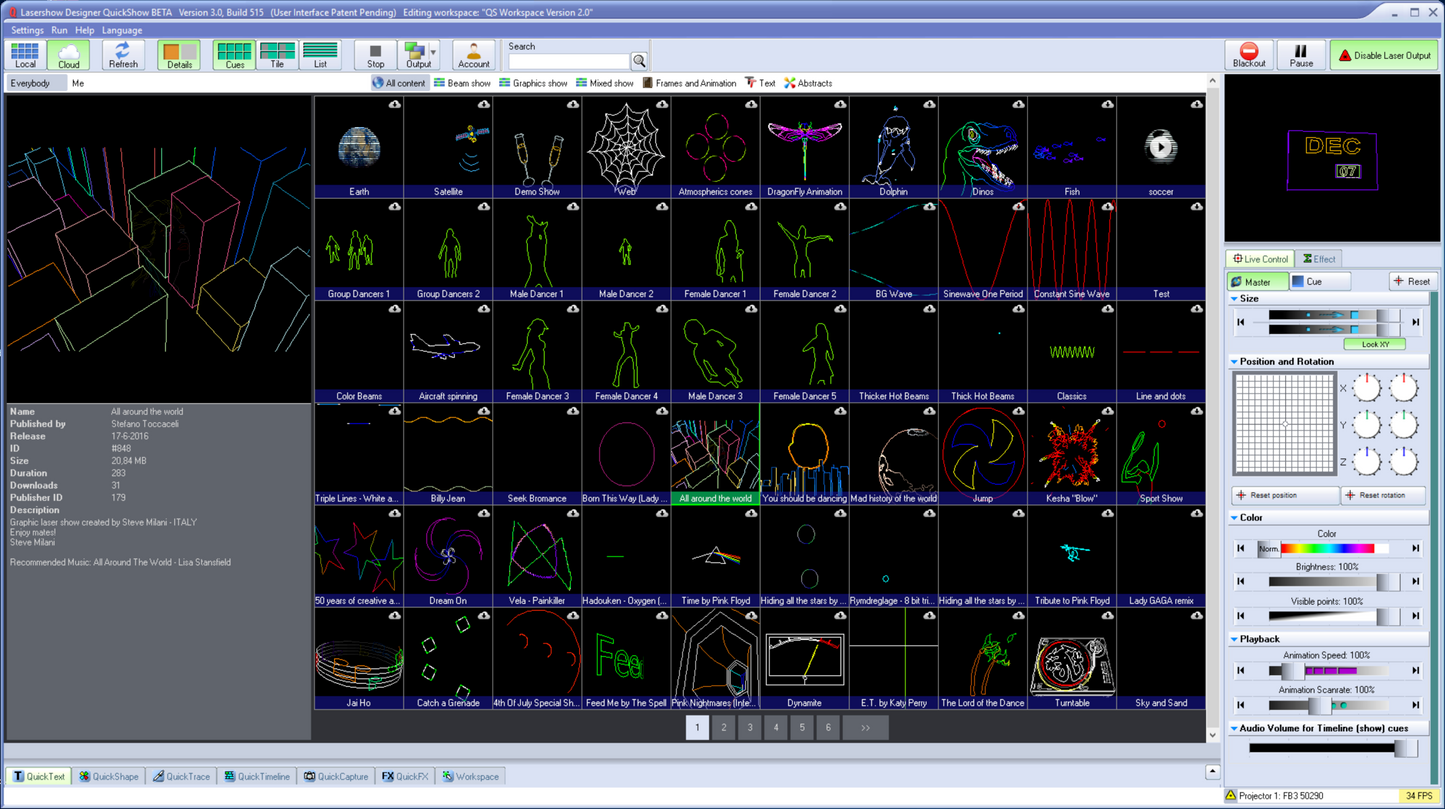Select the Dolphin cue thumbnail
1445x809 pixels.
[x=893, y=147]
